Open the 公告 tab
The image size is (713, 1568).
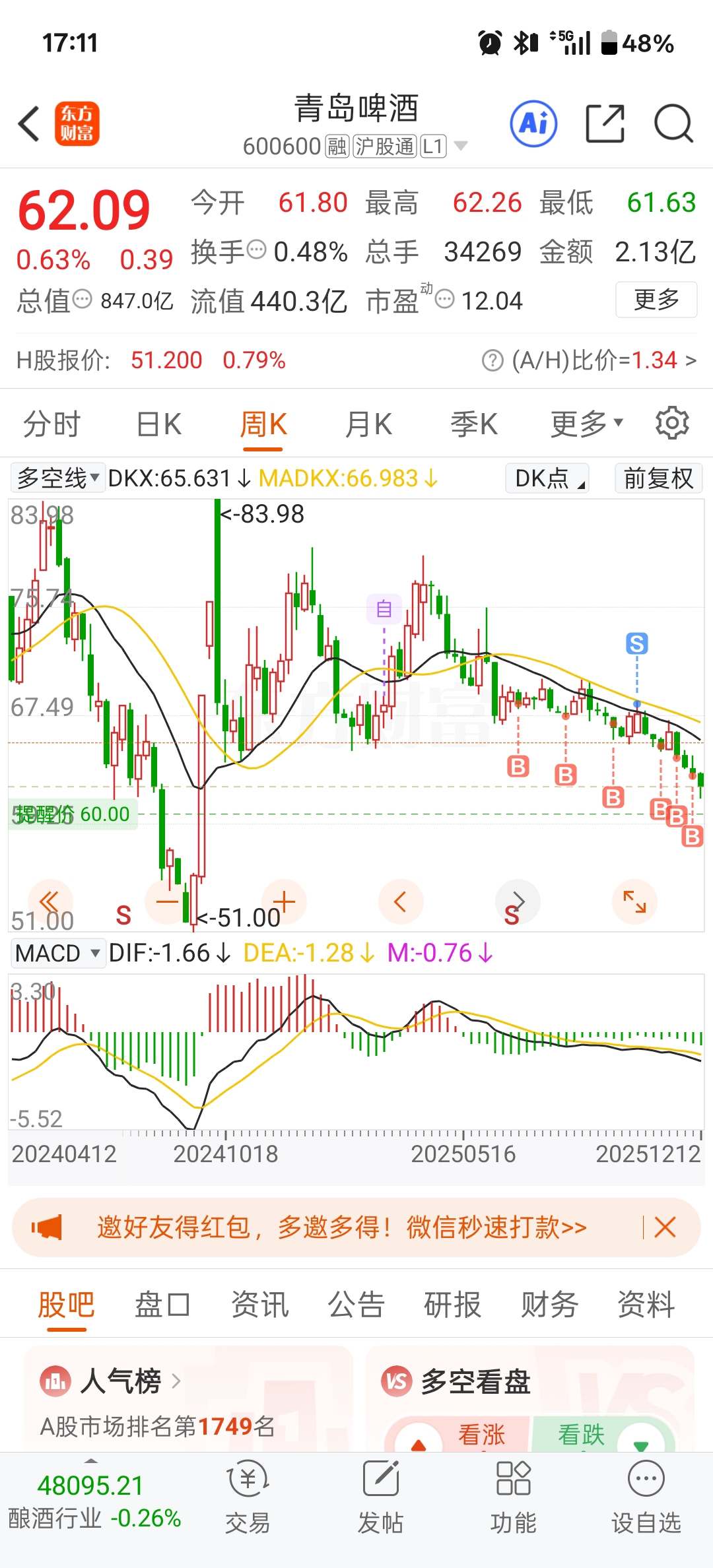point(356,1305)
